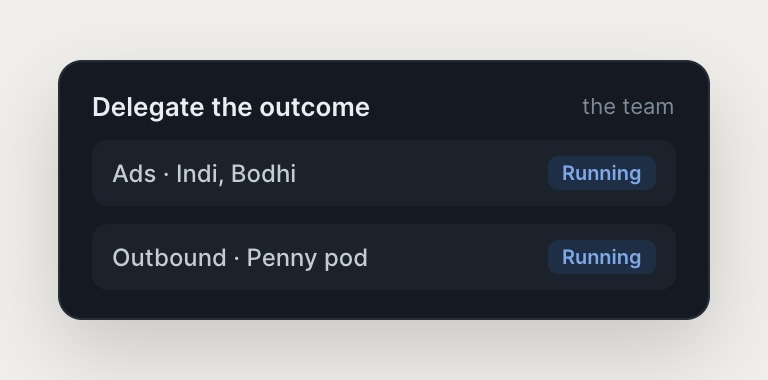Image resolution: width=768 pixels, height=380 pixels.
Task: Click the dot separator after Outbound
Action: click(x=237, y=258)
